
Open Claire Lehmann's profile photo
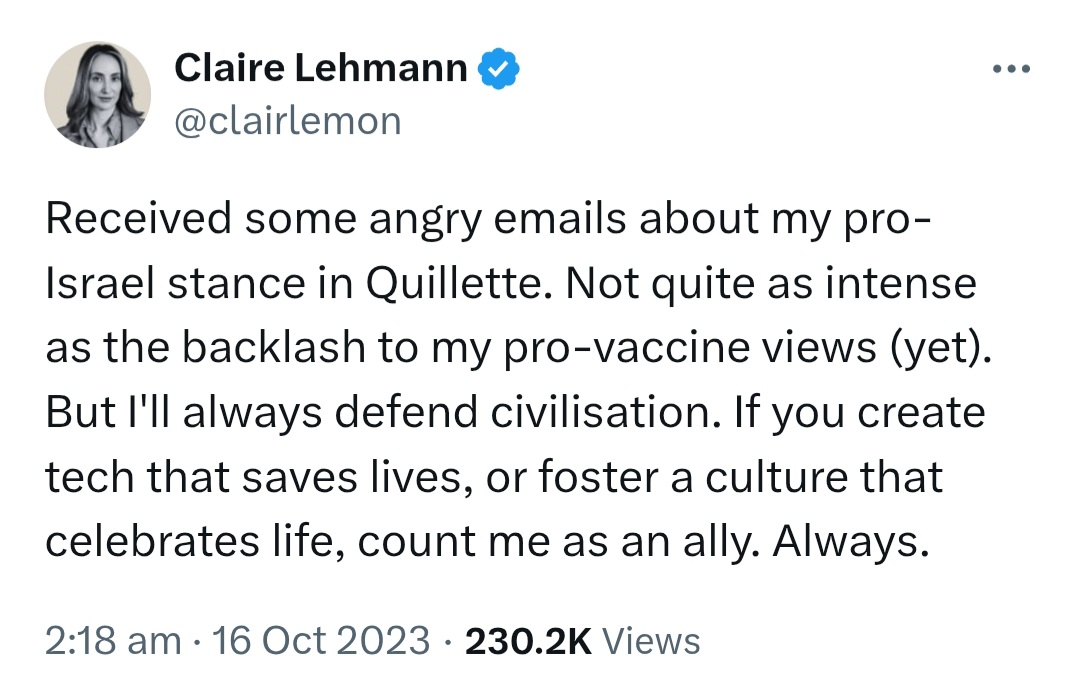(97, 94)
